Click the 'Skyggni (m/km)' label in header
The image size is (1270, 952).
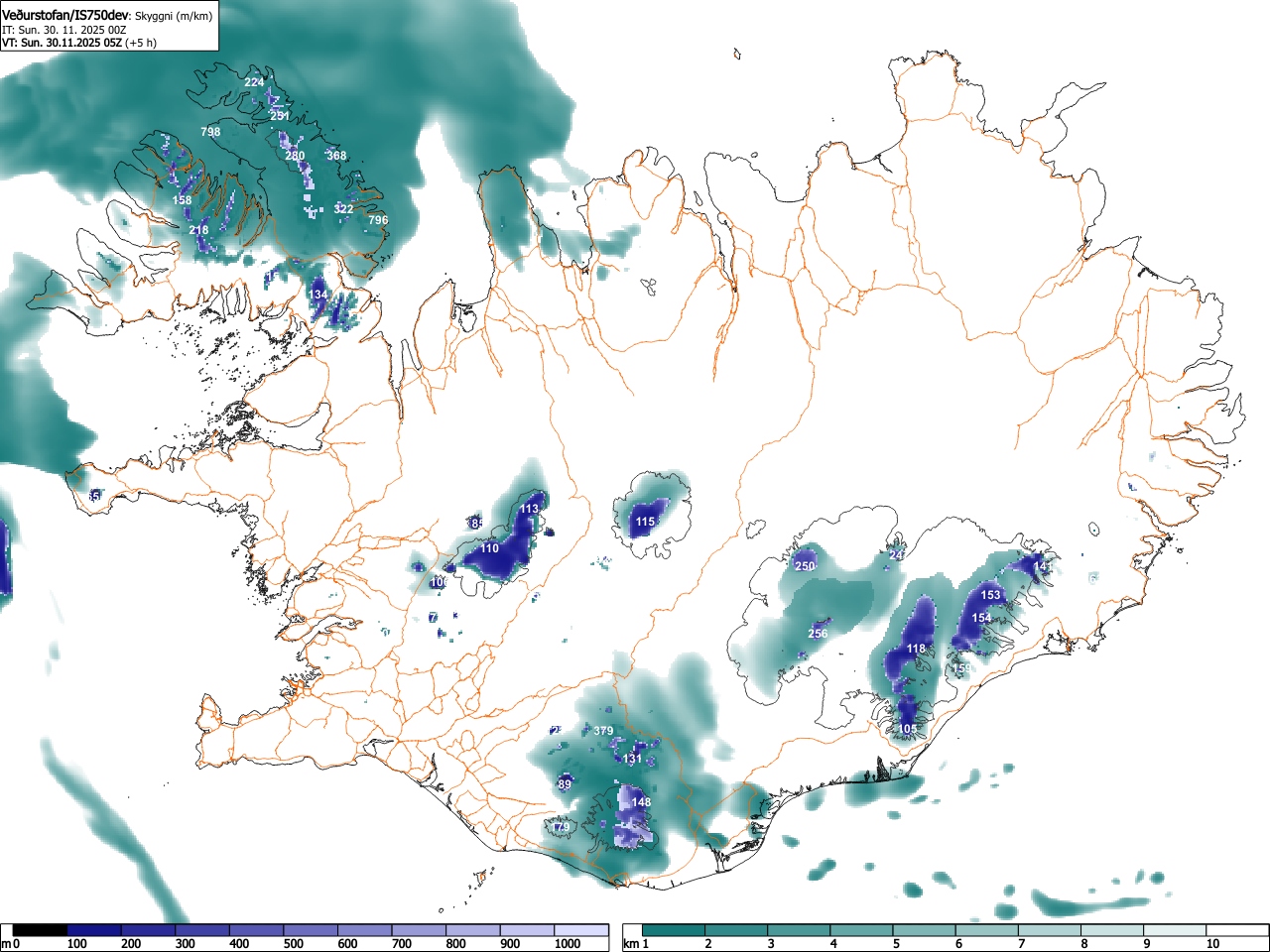(x=174, y=17)
